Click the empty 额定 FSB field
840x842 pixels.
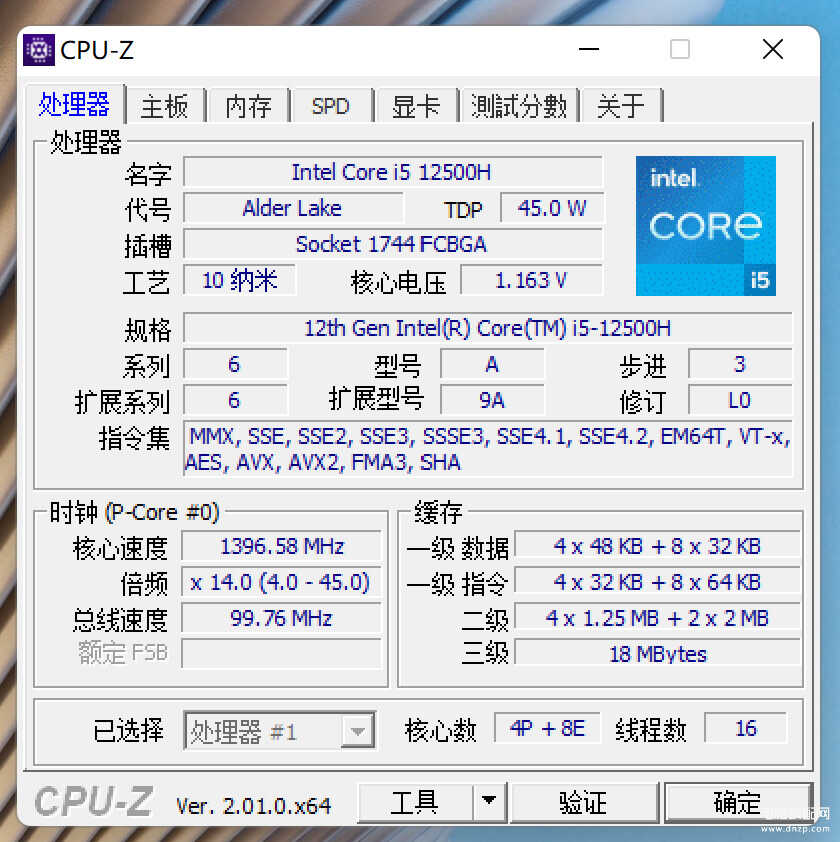pos(281,654)
